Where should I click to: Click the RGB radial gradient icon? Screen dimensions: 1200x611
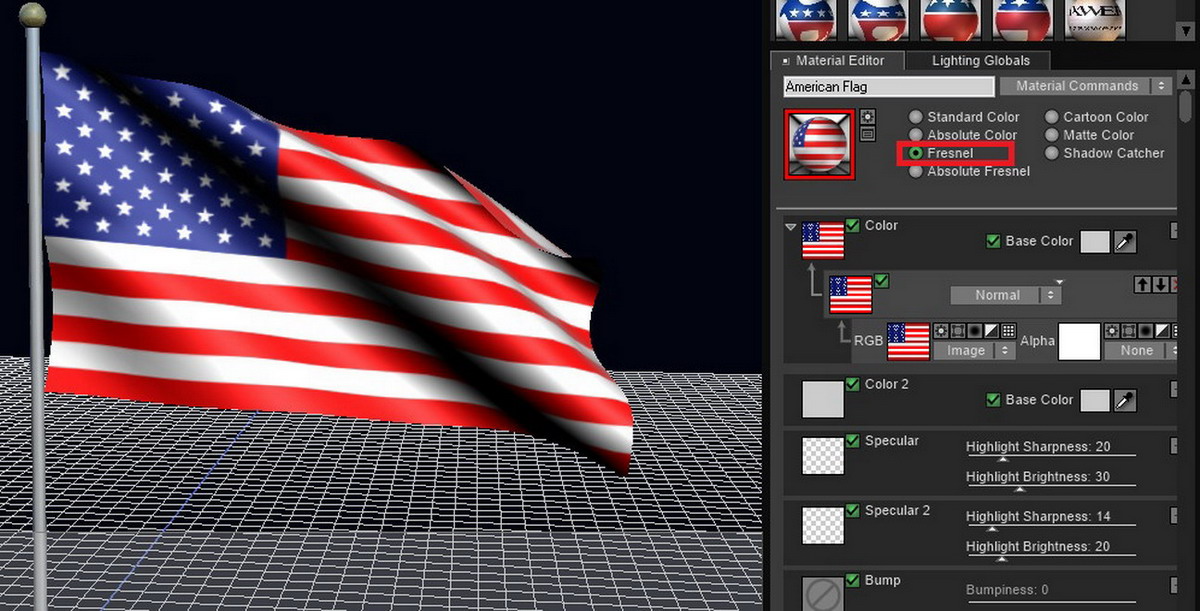[x=974, y=331]
